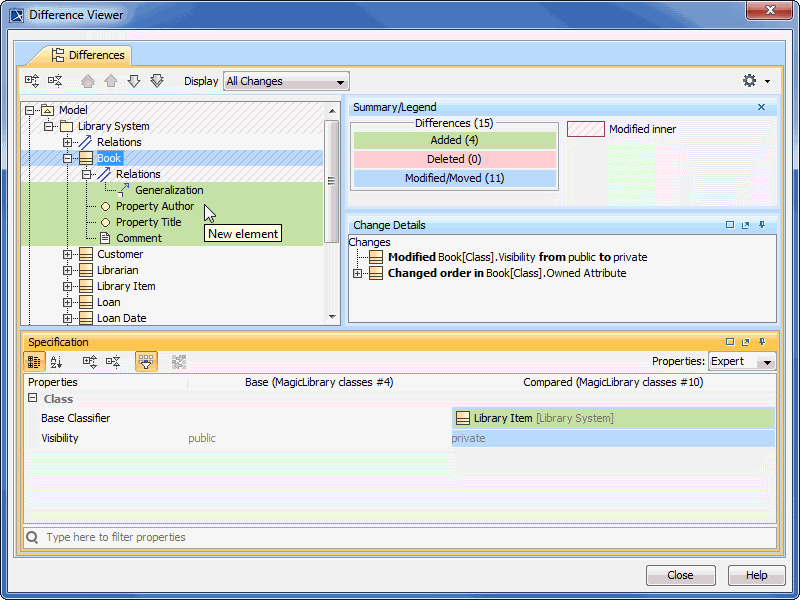
Task: Collapse the Book tree node
Action: (x=67, y=159)
